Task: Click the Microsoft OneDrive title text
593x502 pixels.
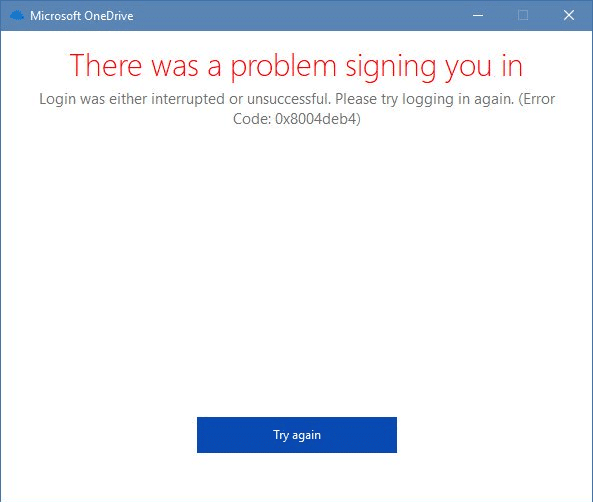Action: [82, 16]
